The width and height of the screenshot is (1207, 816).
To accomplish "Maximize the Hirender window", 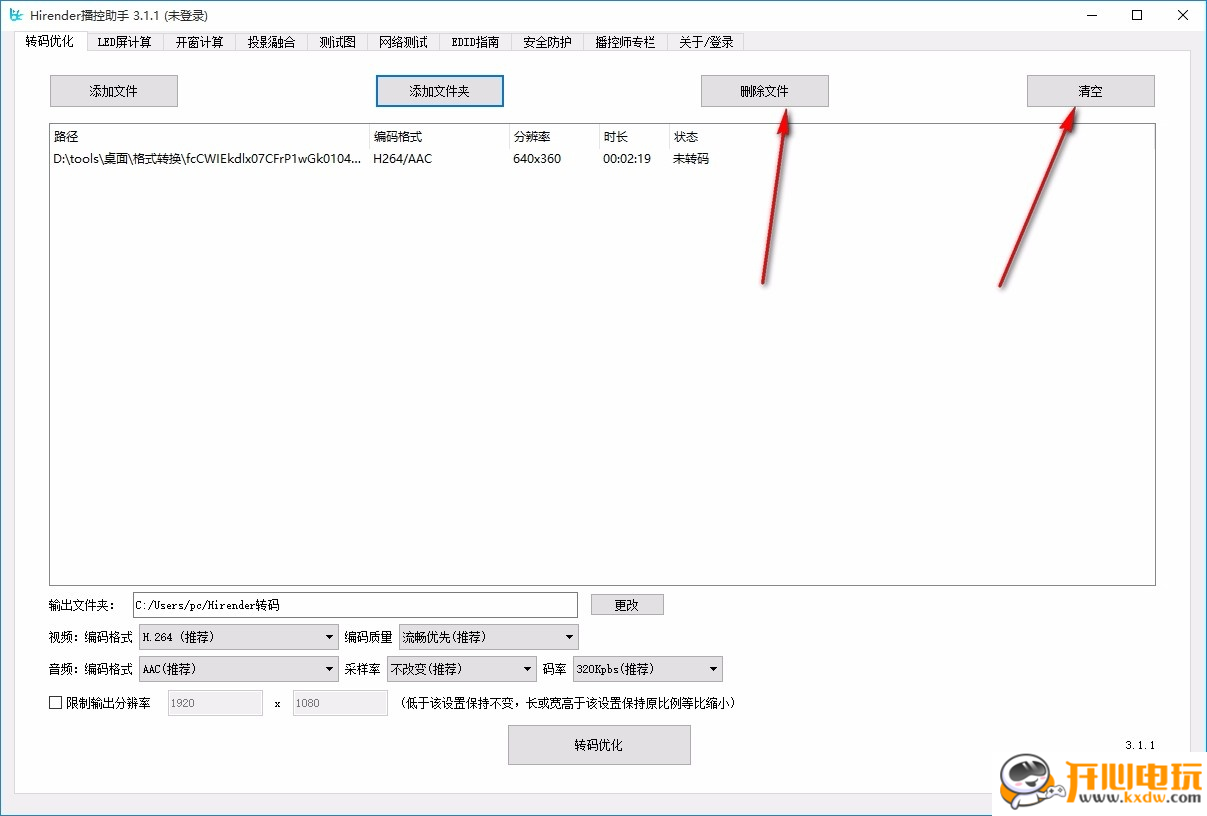I will point(1138,15).
